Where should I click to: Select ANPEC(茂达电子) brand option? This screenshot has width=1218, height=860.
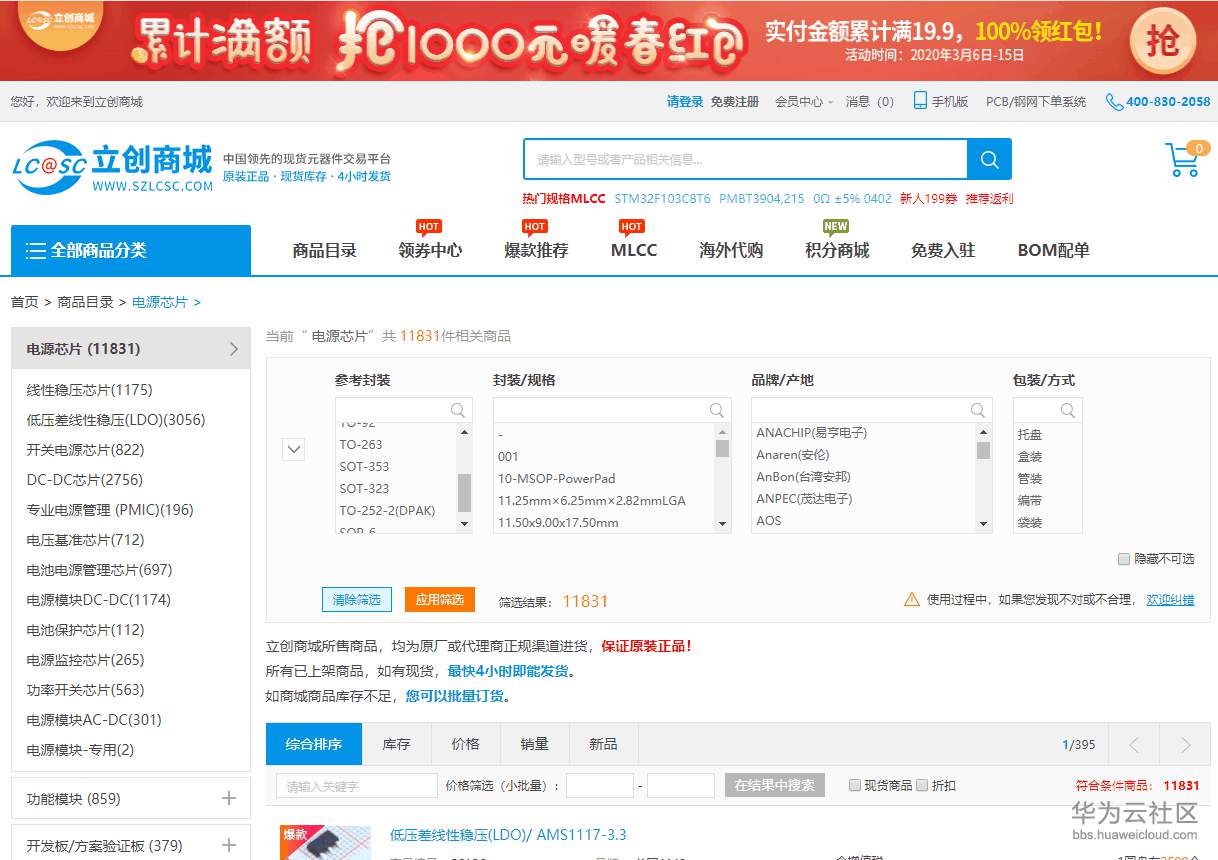click(804, 498)
